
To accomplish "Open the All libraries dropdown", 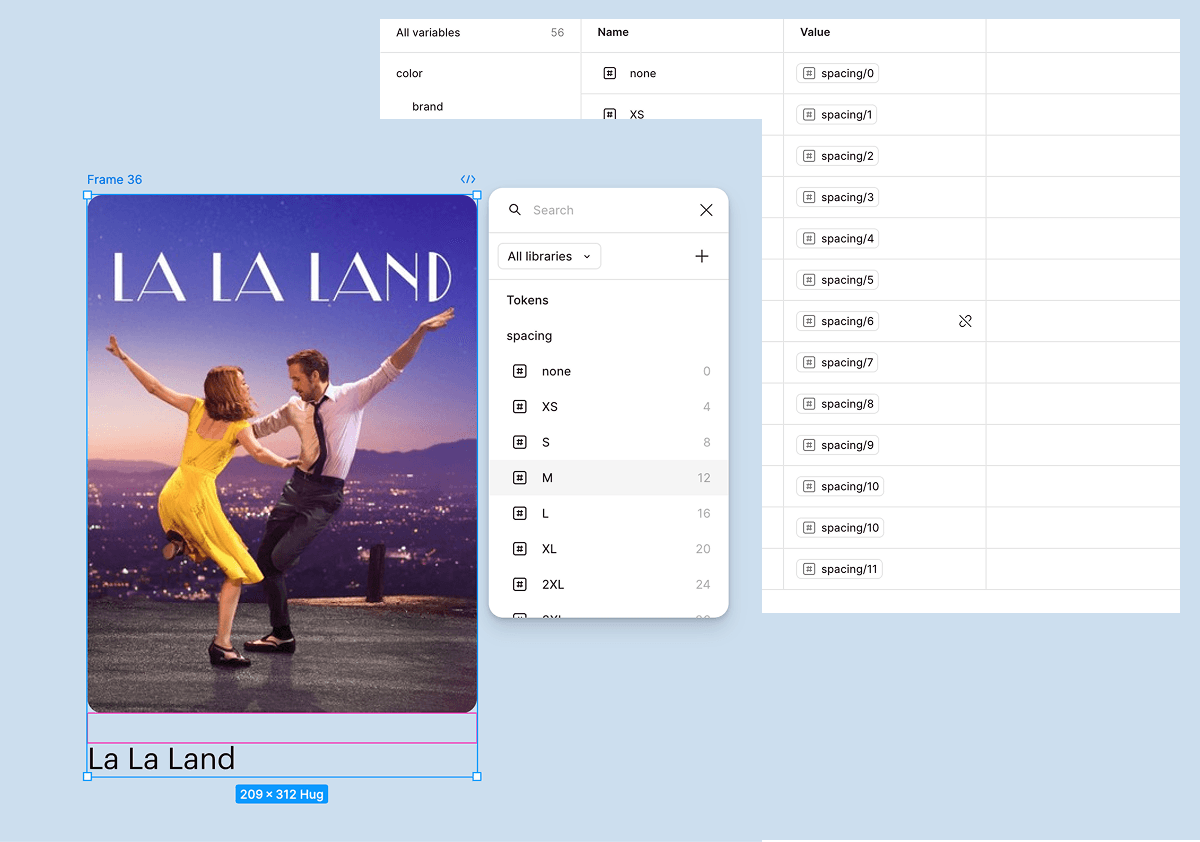I will 549,256.
